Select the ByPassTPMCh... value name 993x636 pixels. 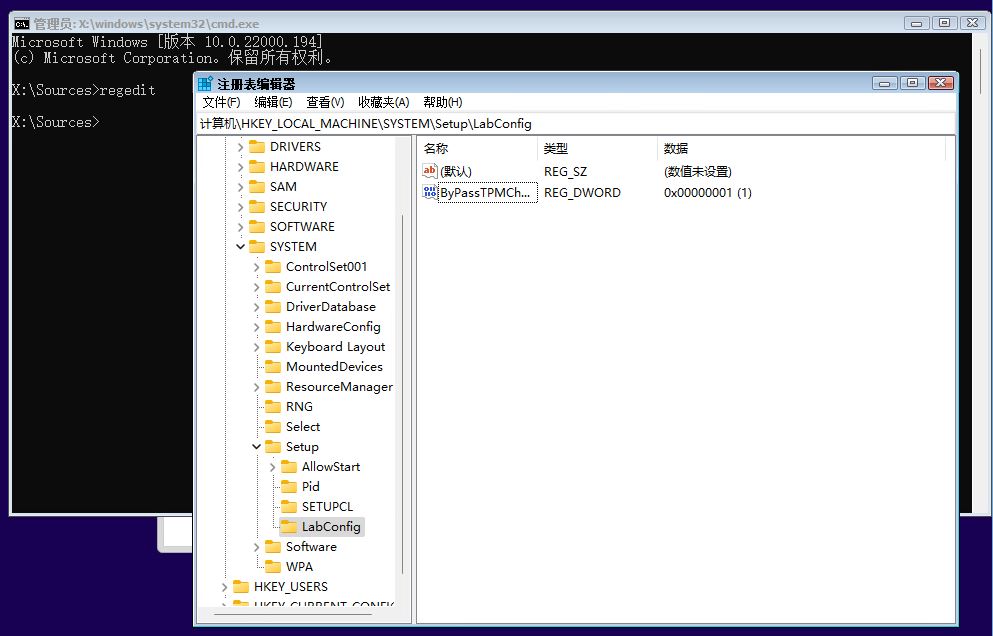point(487,193)
